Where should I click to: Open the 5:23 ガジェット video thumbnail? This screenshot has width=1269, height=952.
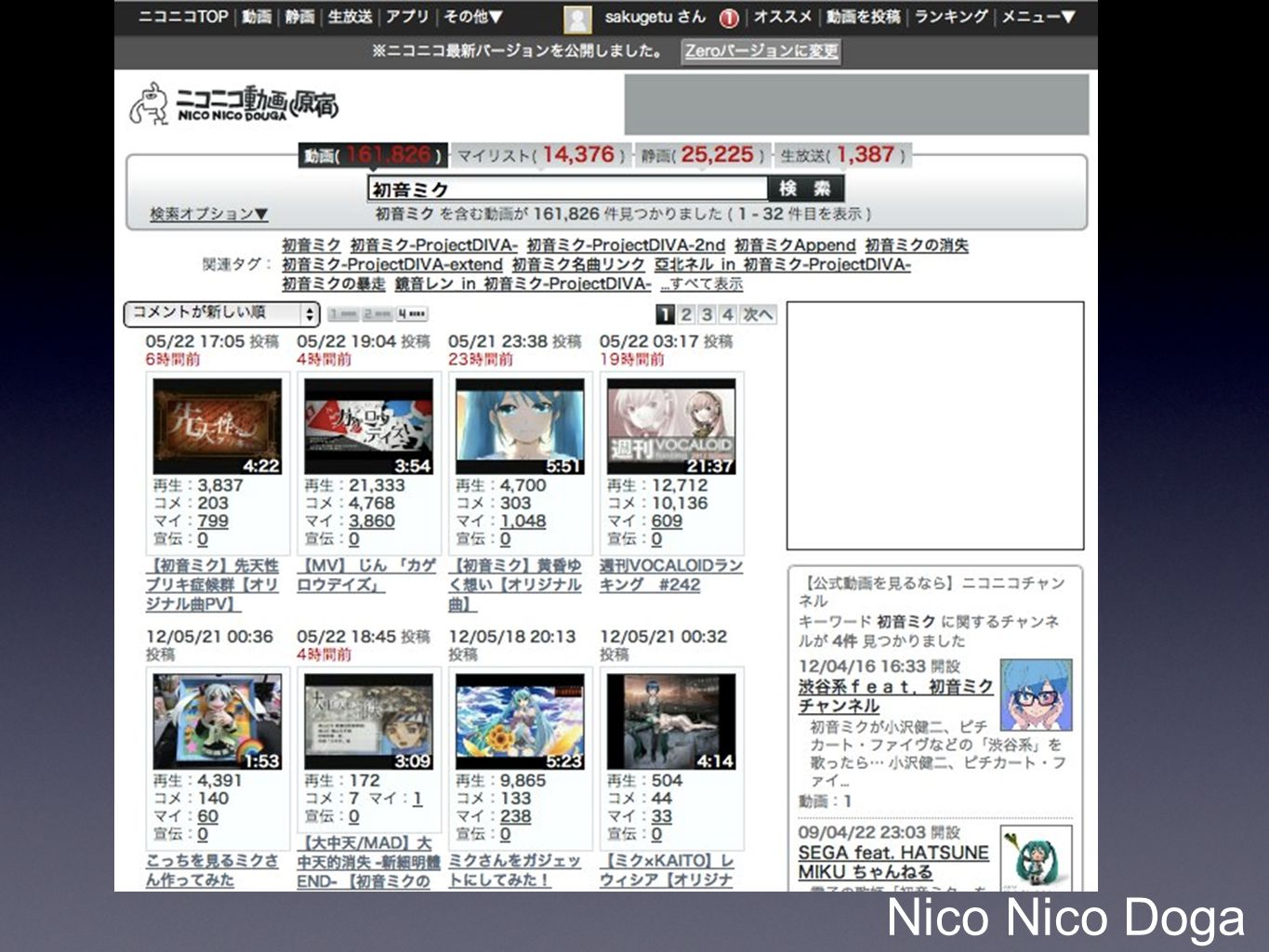coord(521,722)
